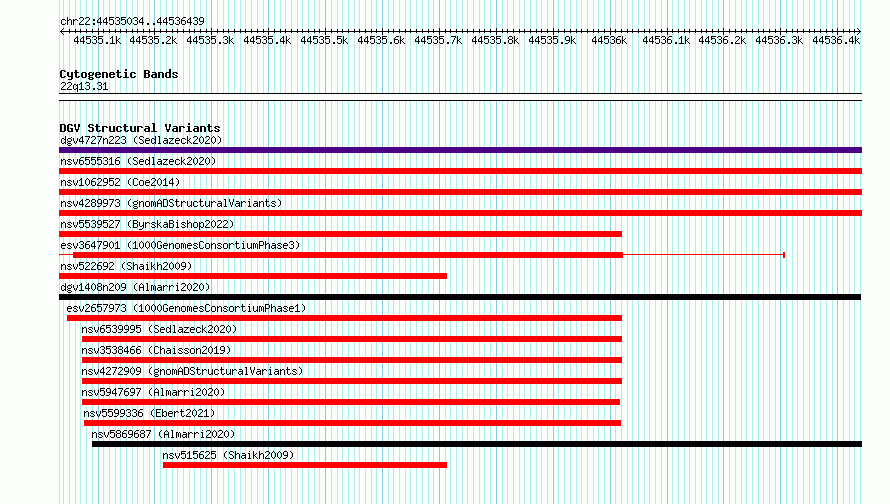Click the 44535.1k ruler tick label

(97, 40)
